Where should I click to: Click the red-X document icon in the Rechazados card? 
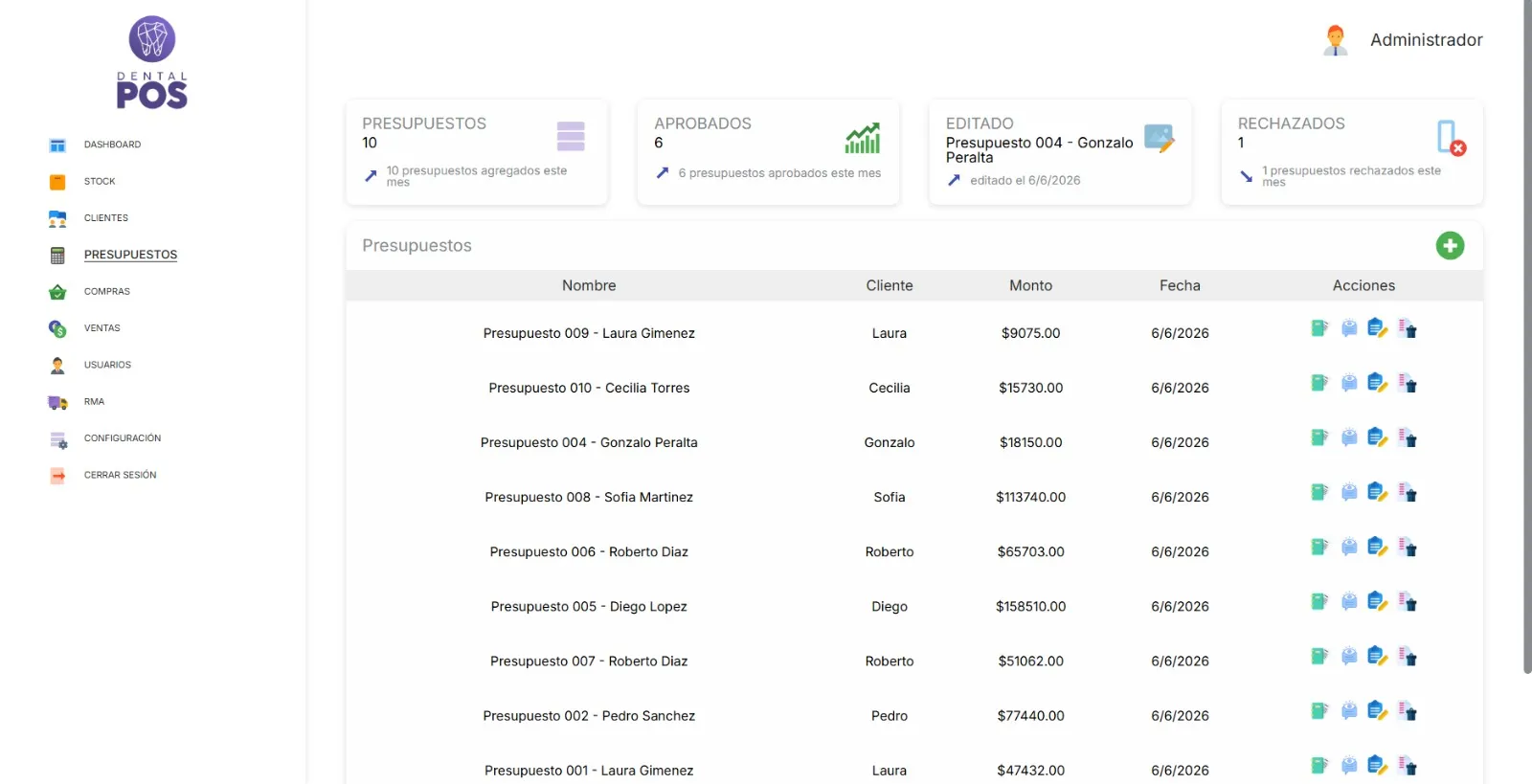1452,138
